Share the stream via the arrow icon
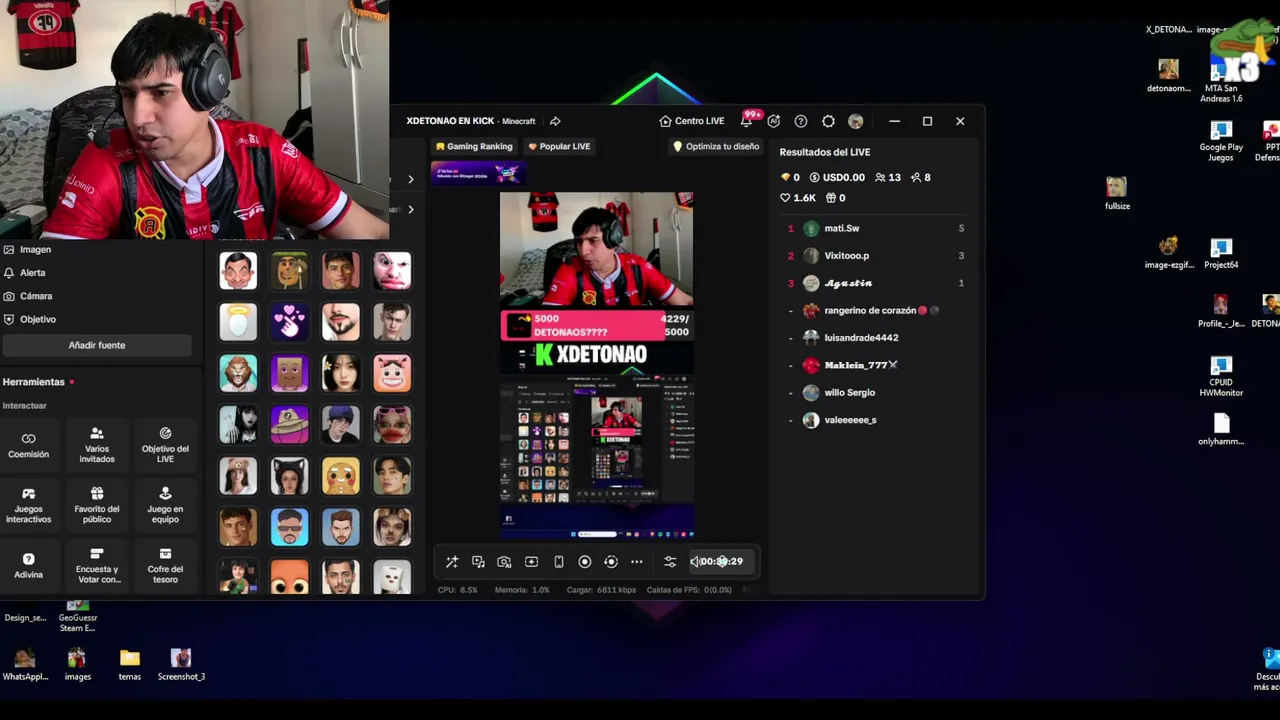Screen dimensions: 1280x720 click(x=555, y=121)
